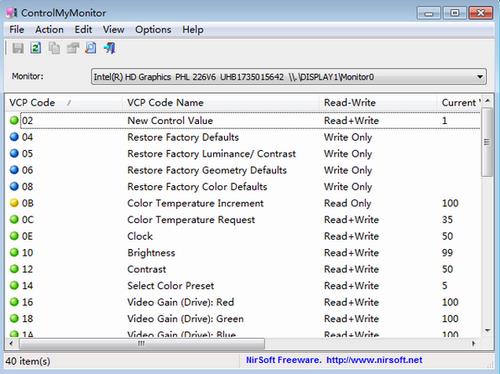Select the Restore Factory Color Defaults row
This screenshot has height=374, width=500.
point(243,187)
